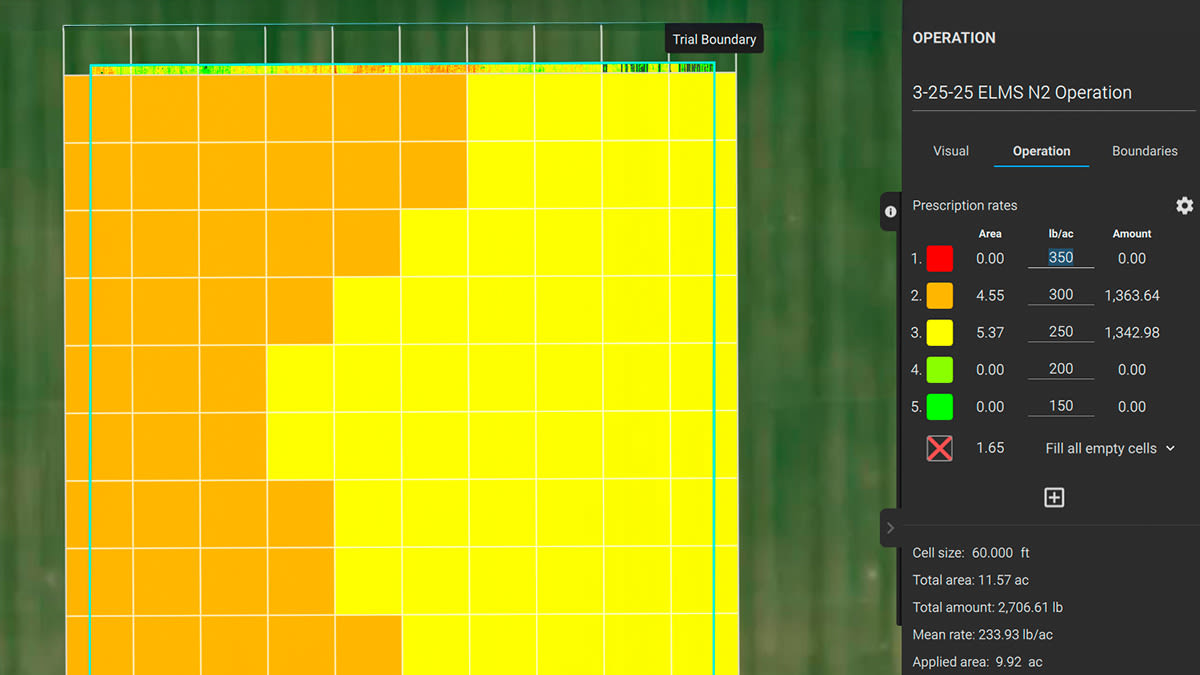
Task: Select the red rate 1 swatch
Action: pyautogui.click(x=939, y=258)
